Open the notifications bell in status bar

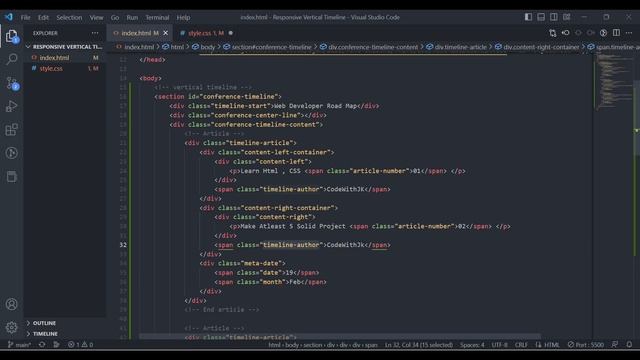[629, 344]
